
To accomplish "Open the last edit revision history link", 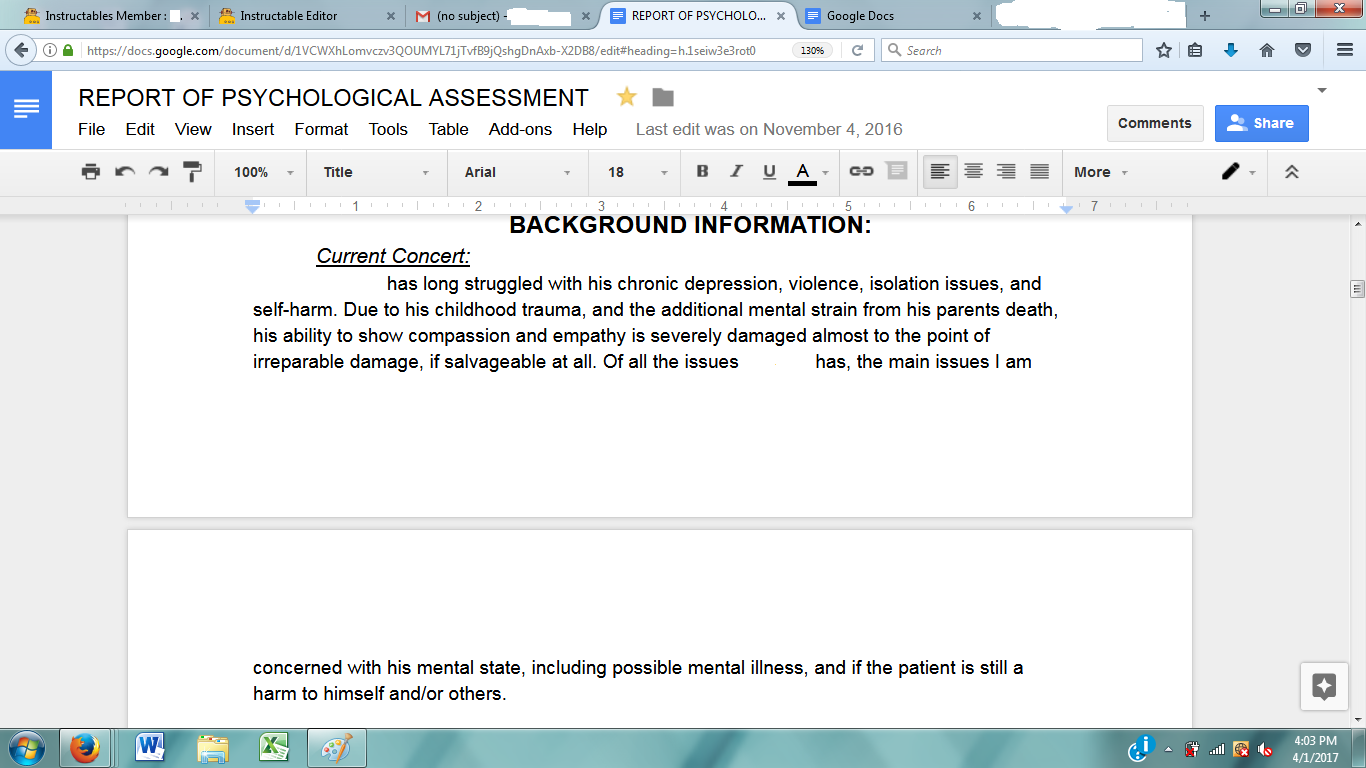I will (x=769, y=129).
